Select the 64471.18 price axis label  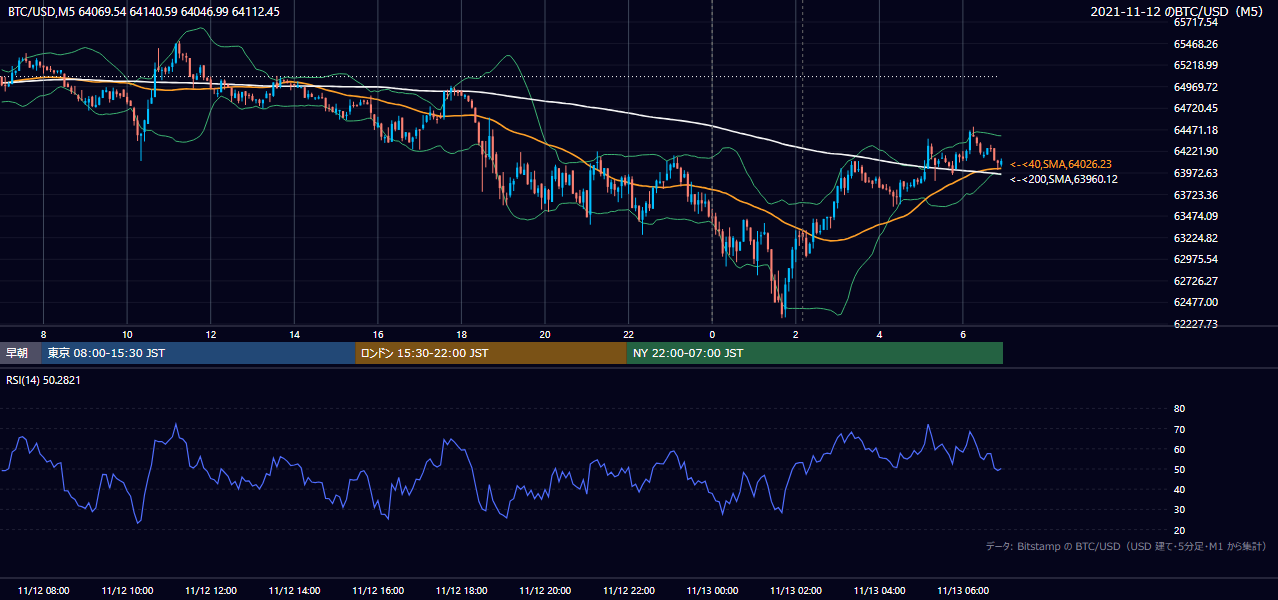click(1195, 130)
